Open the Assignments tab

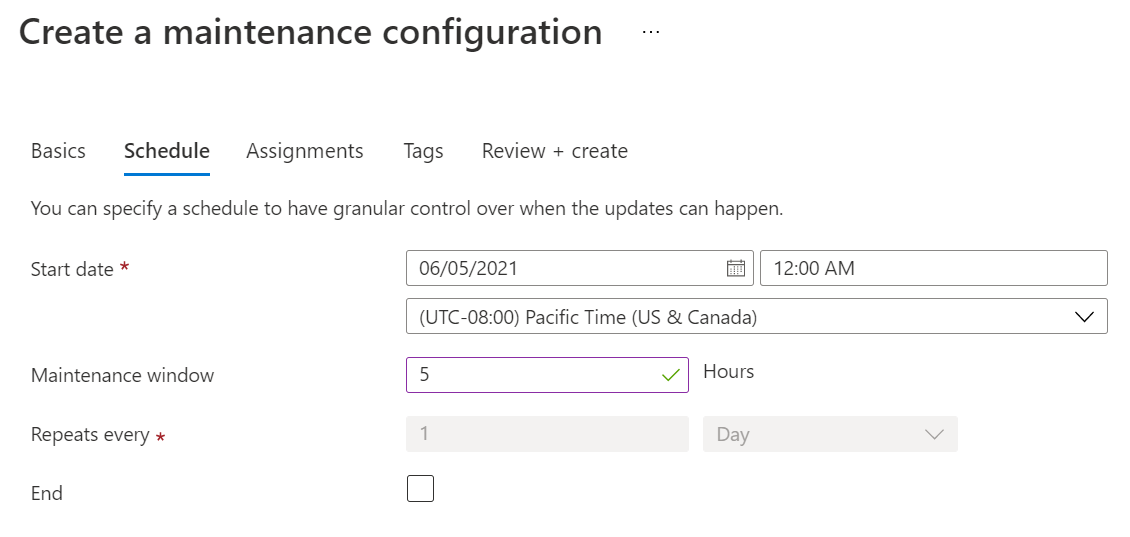coord(305,151)
